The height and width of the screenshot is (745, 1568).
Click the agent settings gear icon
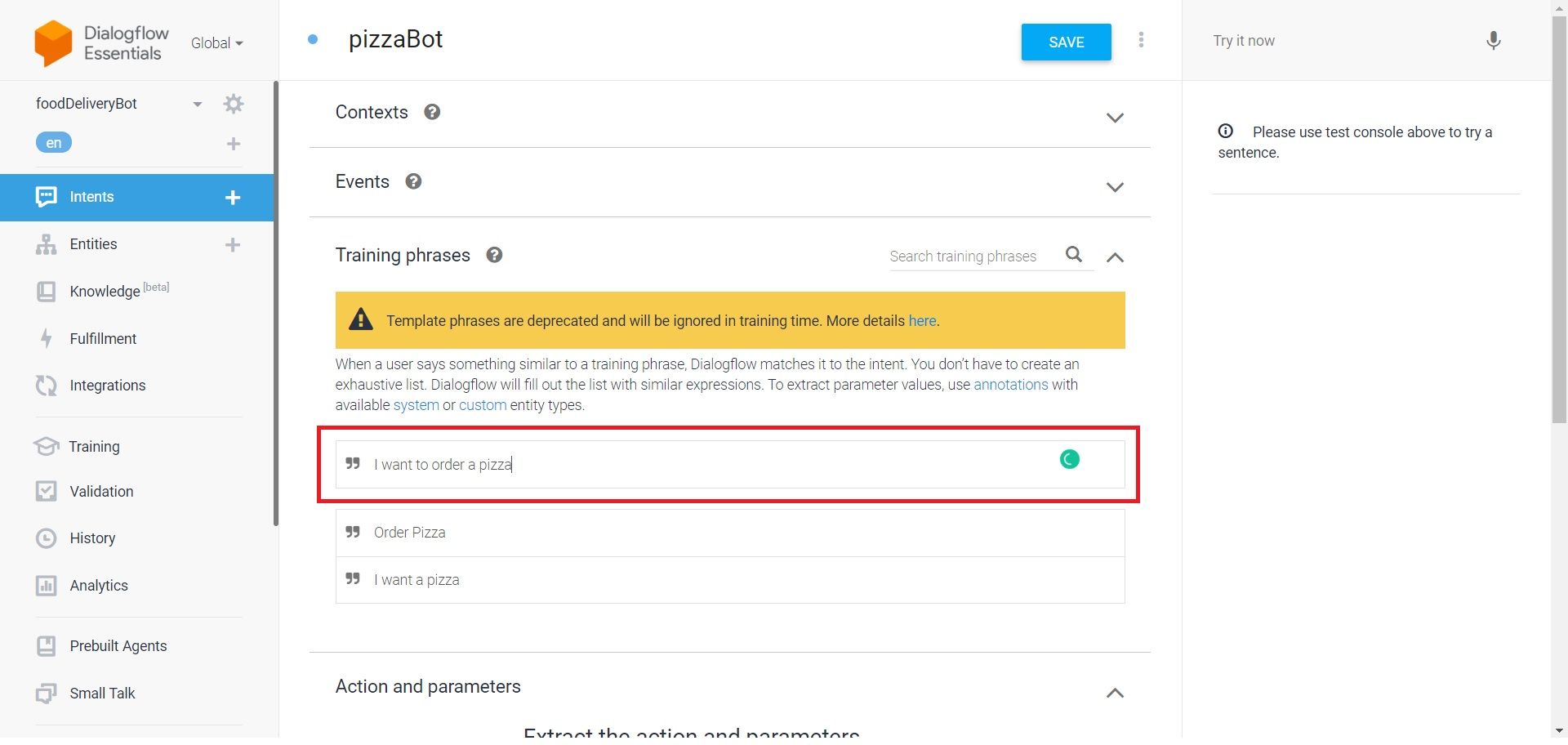(x=234, y=104)
